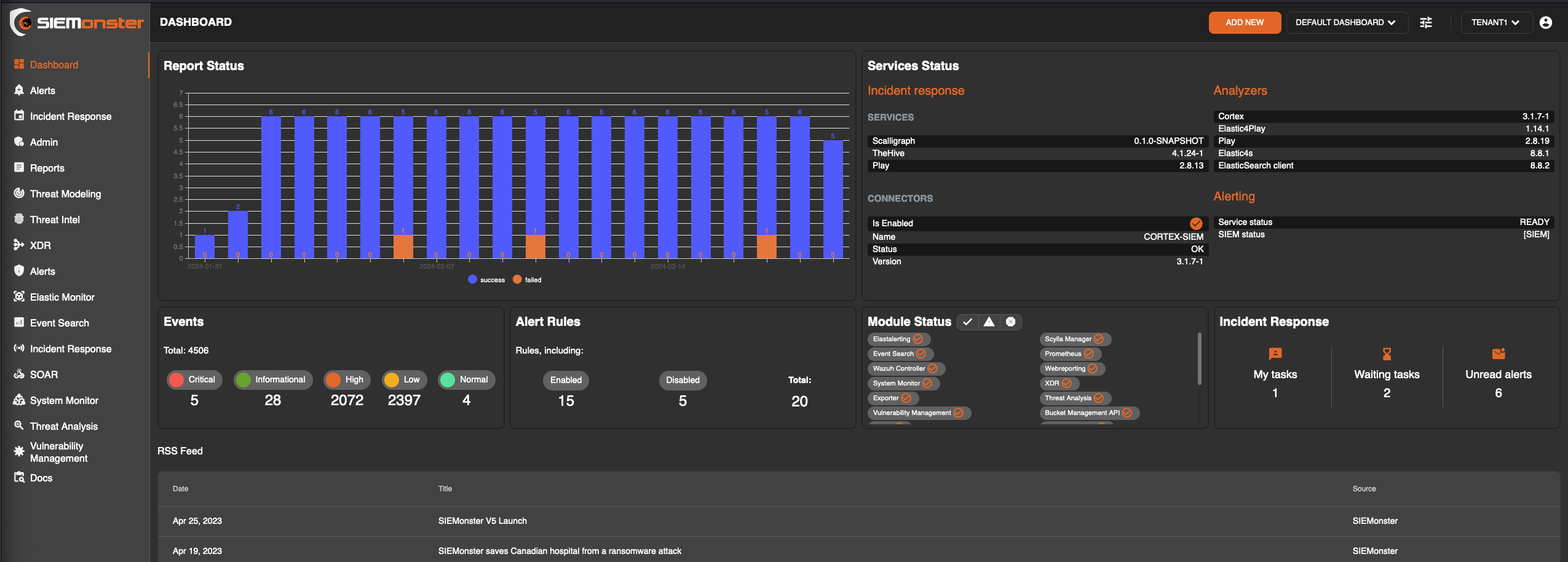Click the SIEMonster logo
Image resolution: width=1568 pixels, height=562 pixels.
(77, 22)
